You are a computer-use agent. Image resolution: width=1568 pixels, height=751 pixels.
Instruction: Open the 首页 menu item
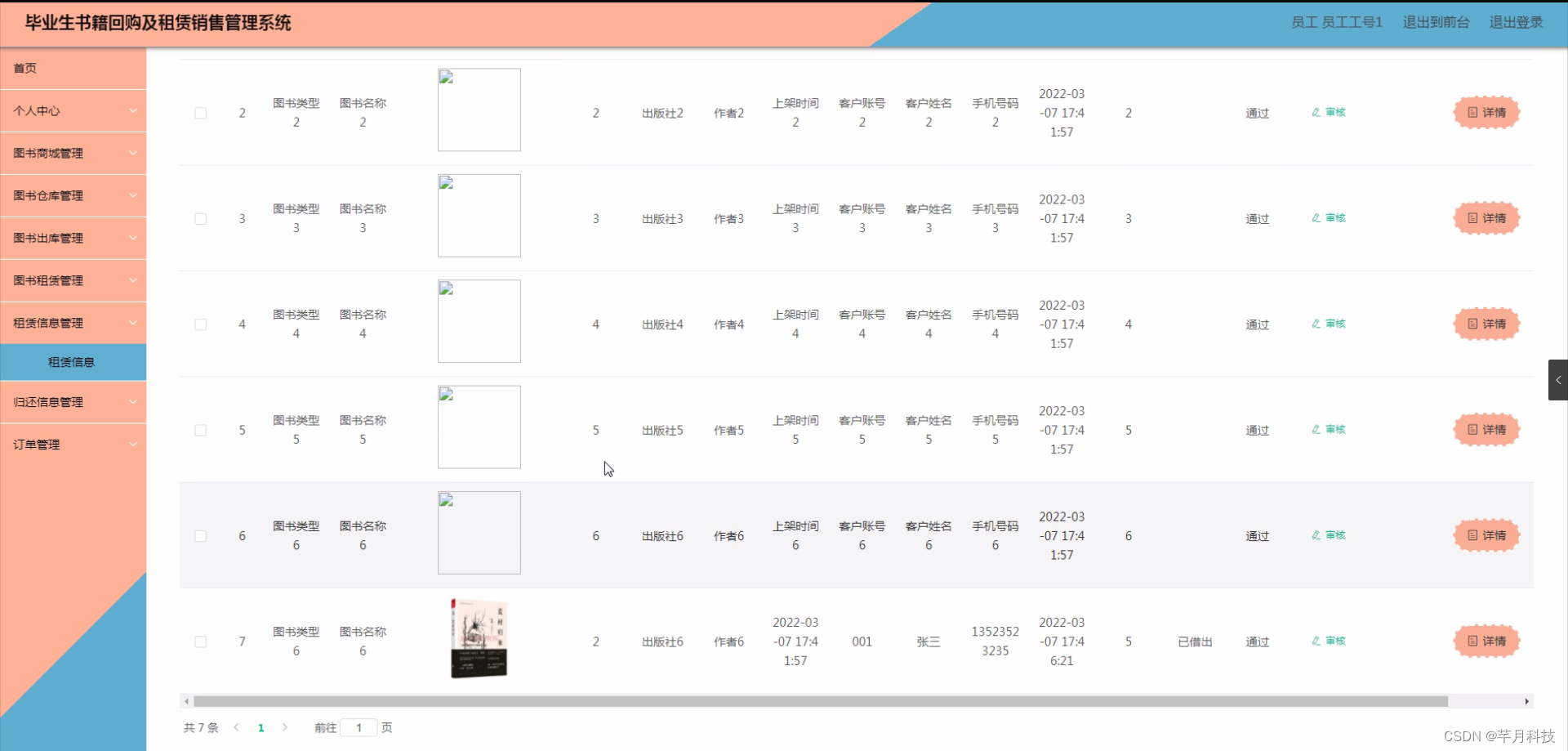tap(73, 68)
